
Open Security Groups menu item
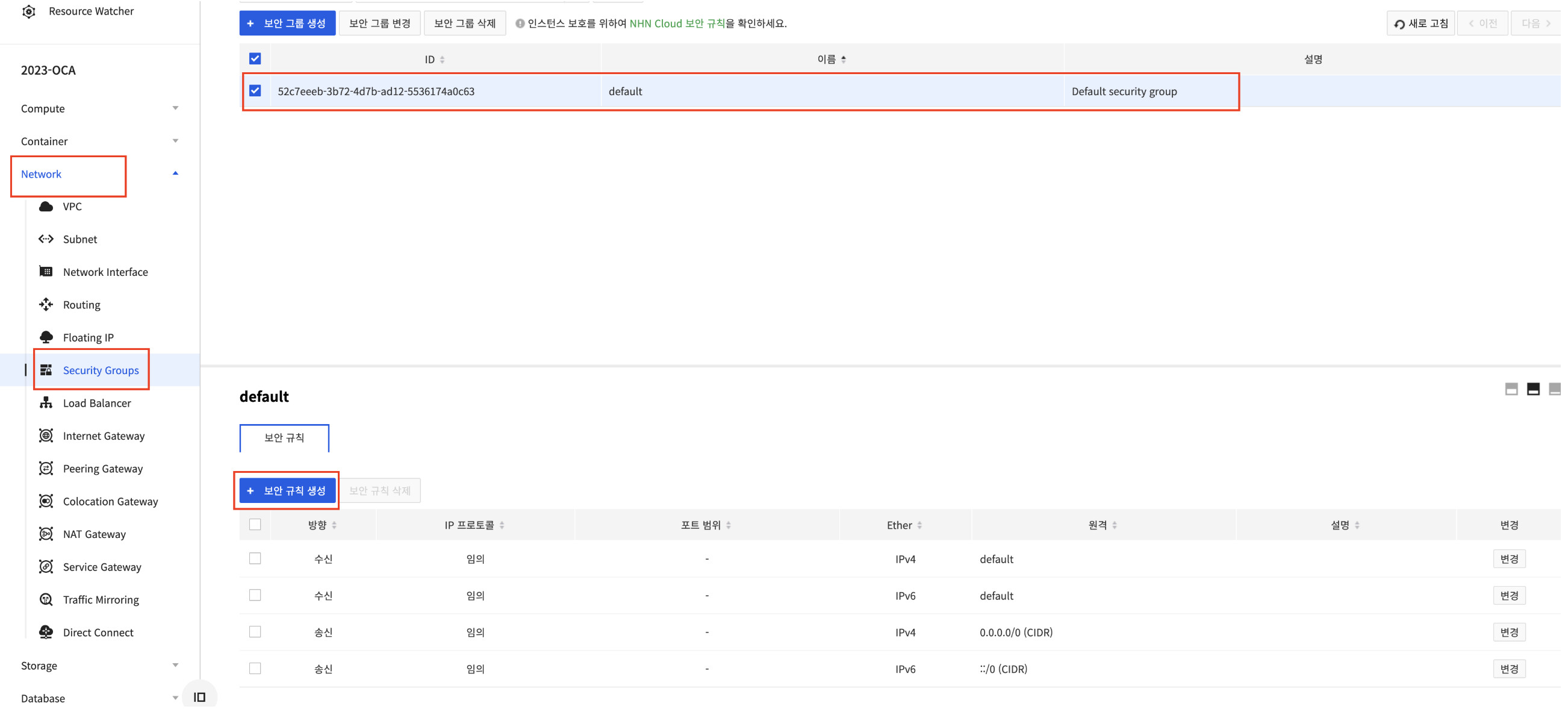[x=101, y=371]
